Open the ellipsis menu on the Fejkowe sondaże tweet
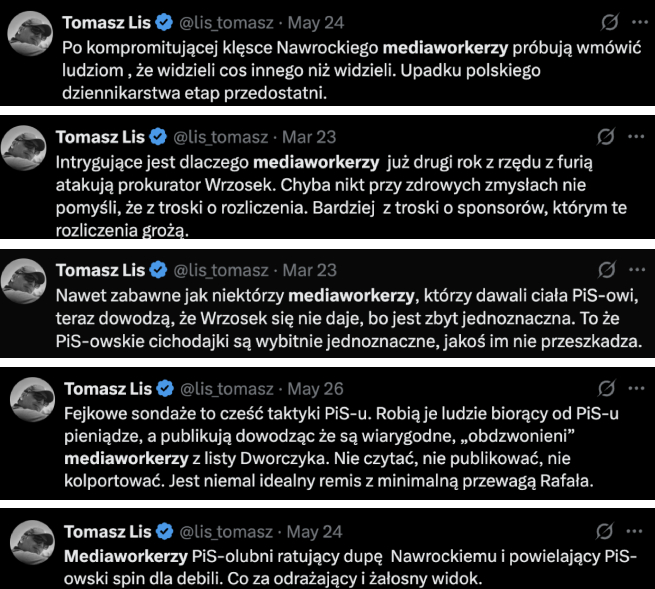This screenshot has width=655, height=589. point(636,388)
